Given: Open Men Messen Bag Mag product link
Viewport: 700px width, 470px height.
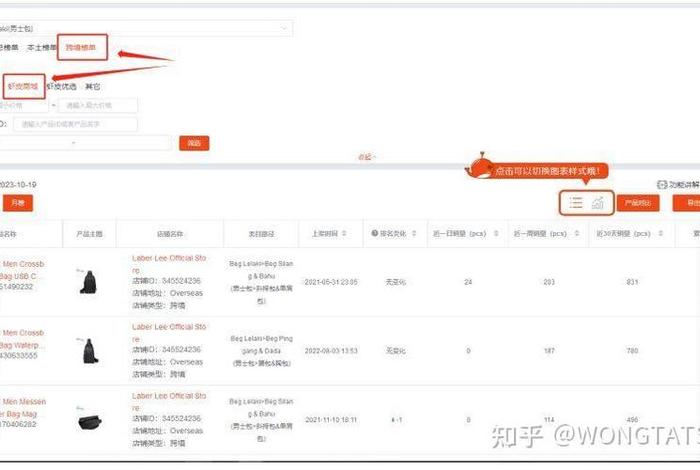Looking at the screenshot, I should [23, 408].
